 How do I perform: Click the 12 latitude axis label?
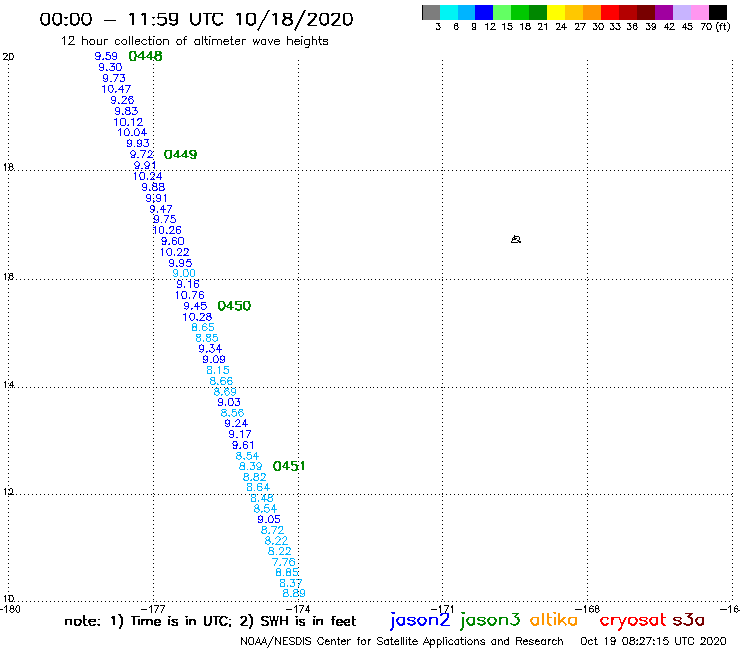(x=8, y=492)
